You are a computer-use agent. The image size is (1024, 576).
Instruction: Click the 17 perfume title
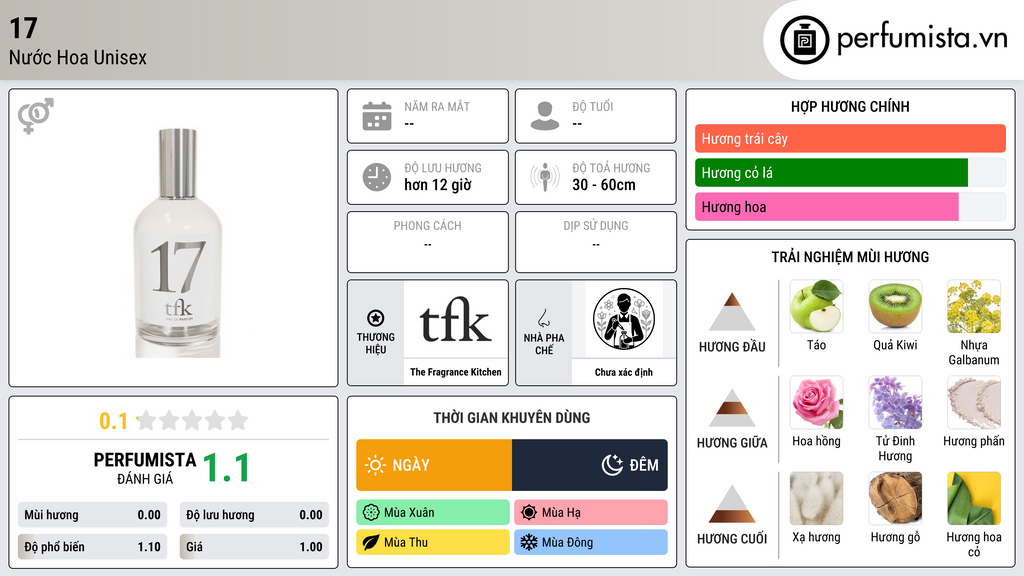[24, 28]
